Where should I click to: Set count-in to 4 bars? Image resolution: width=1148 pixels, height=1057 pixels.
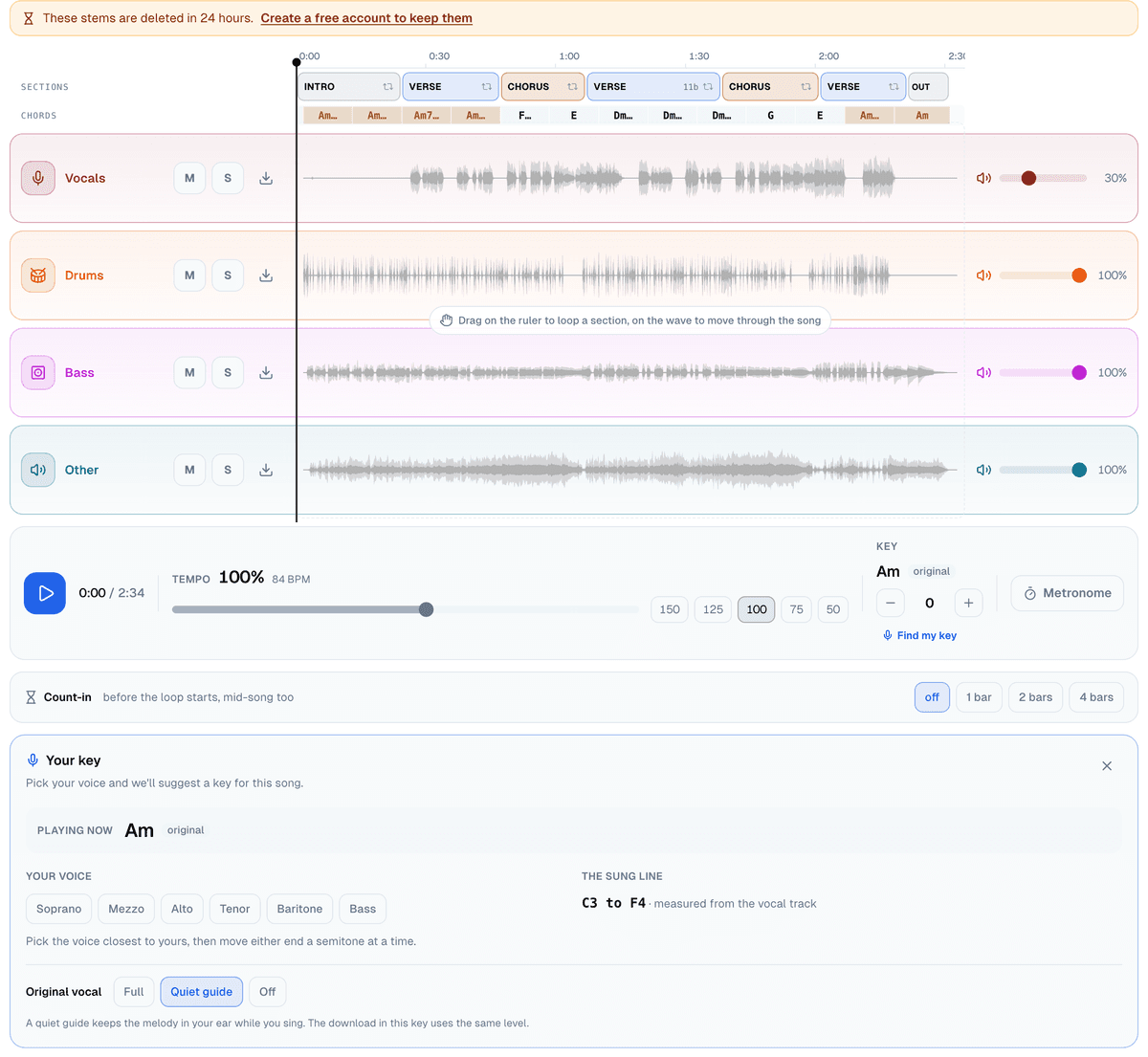coord(1096,697)
